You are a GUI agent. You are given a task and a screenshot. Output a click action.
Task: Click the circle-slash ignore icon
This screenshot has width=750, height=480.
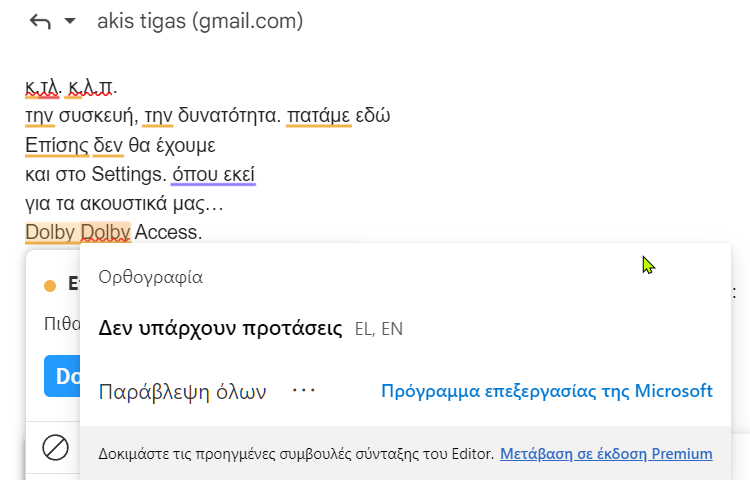click(55, 448)
